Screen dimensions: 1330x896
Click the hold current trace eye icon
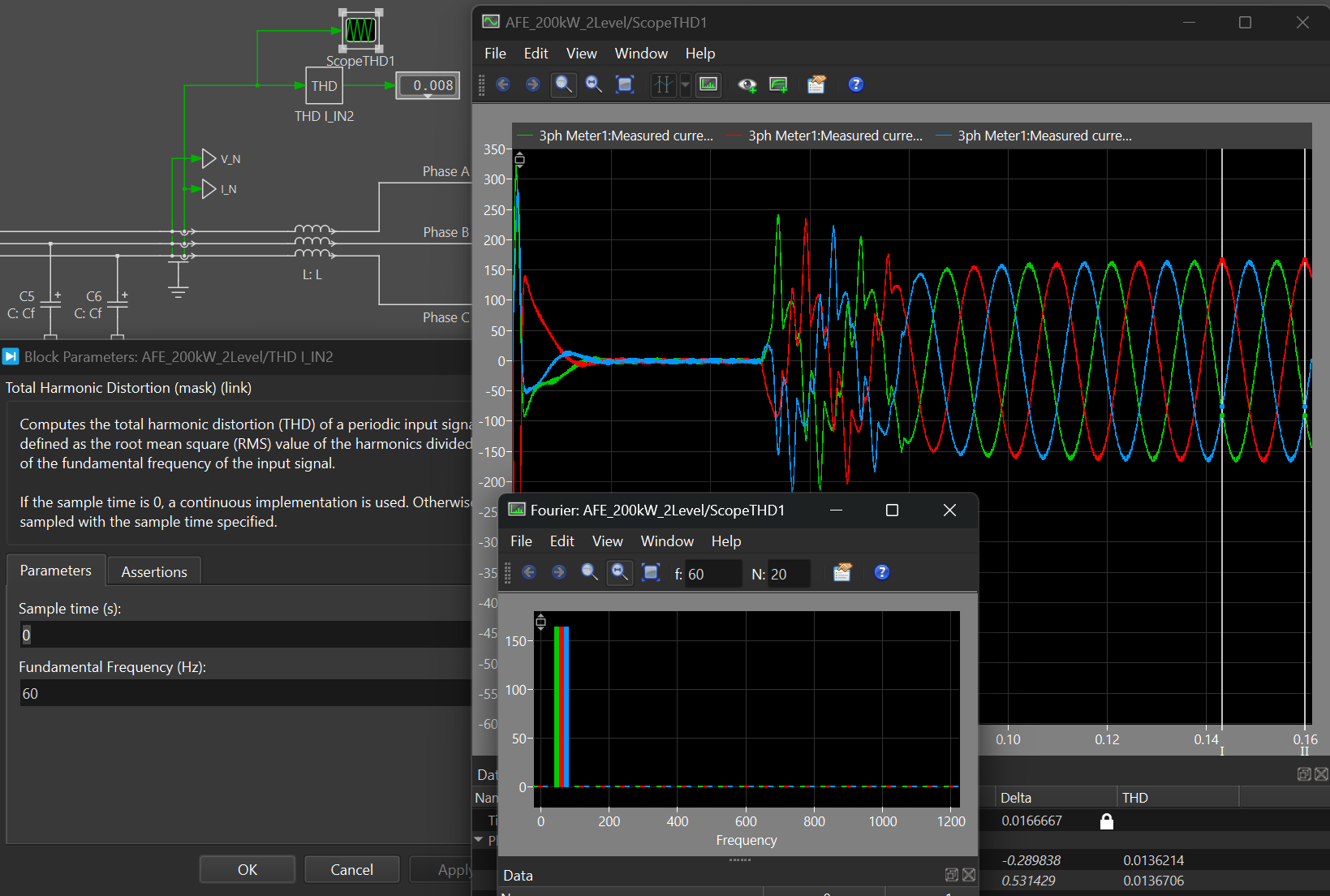[747, 84]
